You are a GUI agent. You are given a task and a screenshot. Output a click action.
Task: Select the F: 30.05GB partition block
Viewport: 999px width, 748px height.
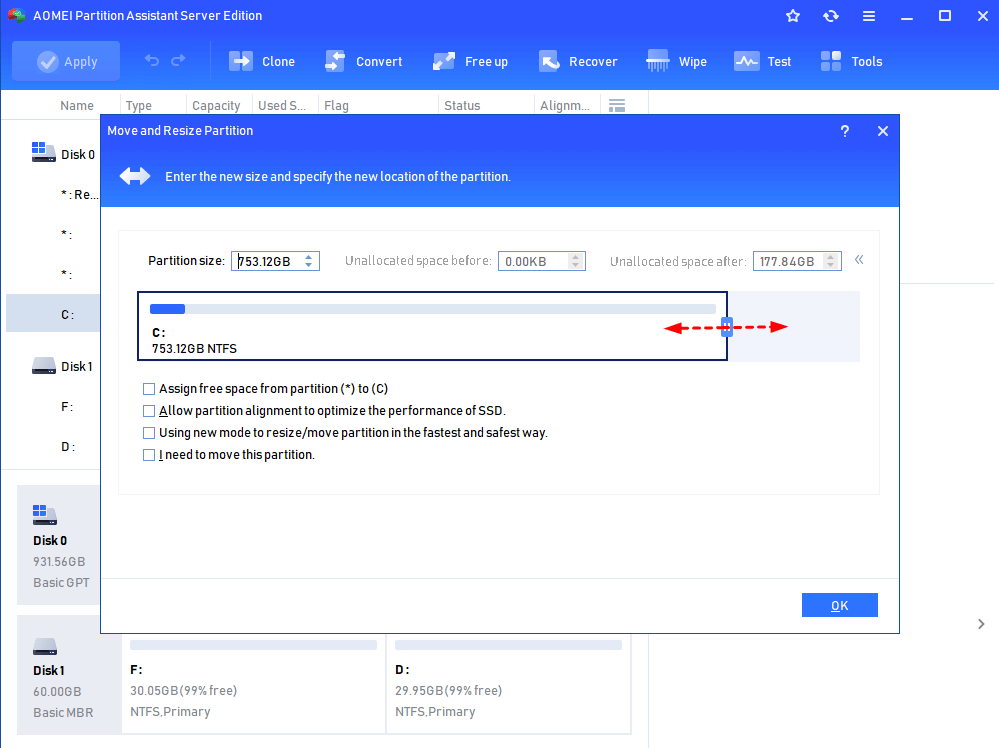coord(254,685)
